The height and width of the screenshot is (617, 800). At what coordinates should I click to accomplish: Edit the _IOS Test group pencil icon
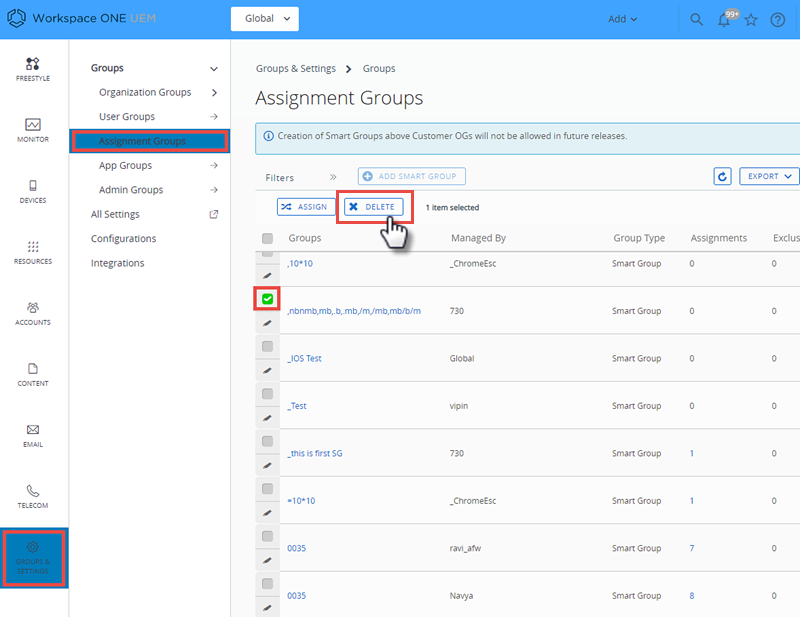[x=267, y=371]
